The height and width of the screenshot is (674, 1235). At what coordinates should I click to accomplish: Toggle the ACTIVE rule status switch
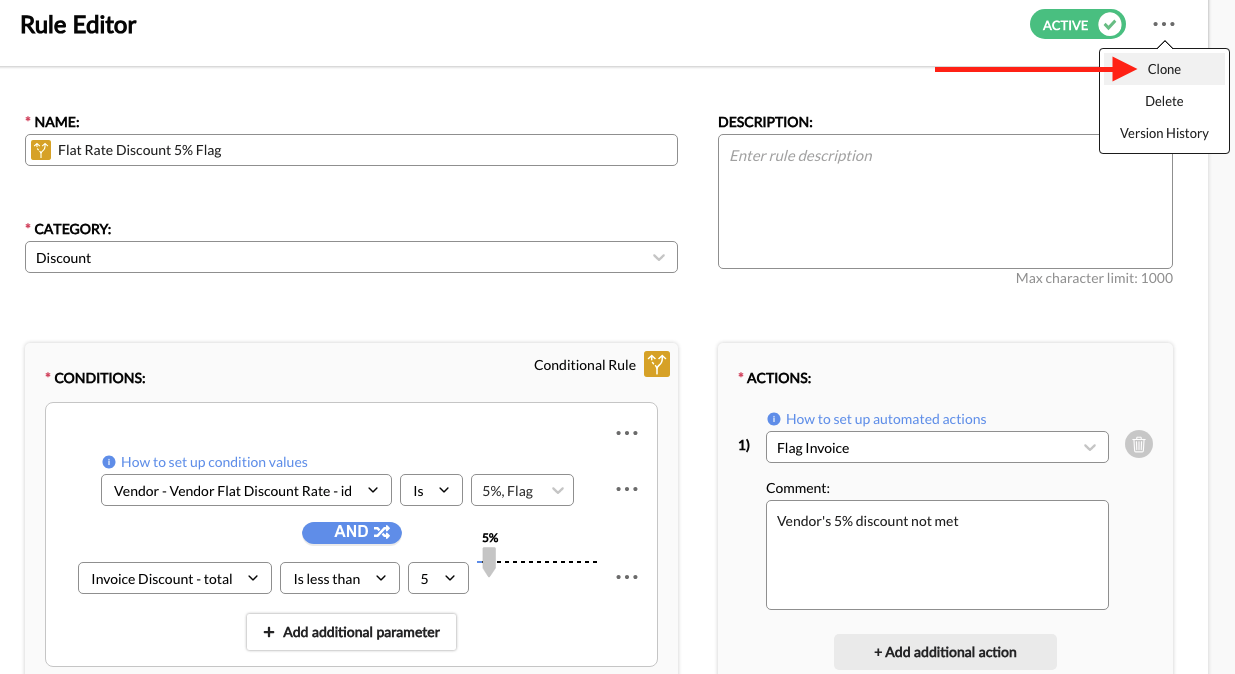(1077, 25)
